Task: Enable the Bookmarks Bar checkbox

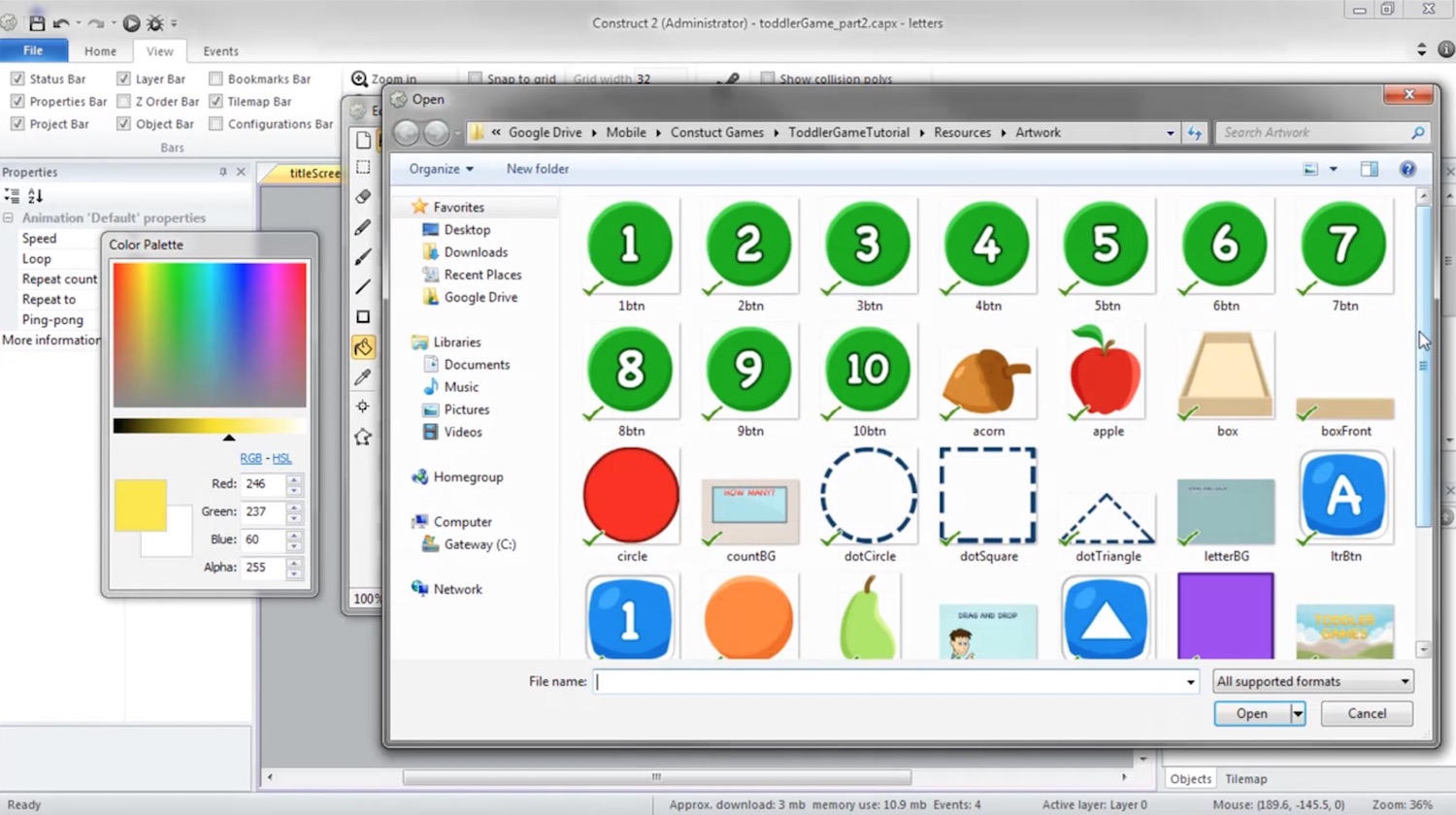Action: pyautogui.click(x=215, y=79)
